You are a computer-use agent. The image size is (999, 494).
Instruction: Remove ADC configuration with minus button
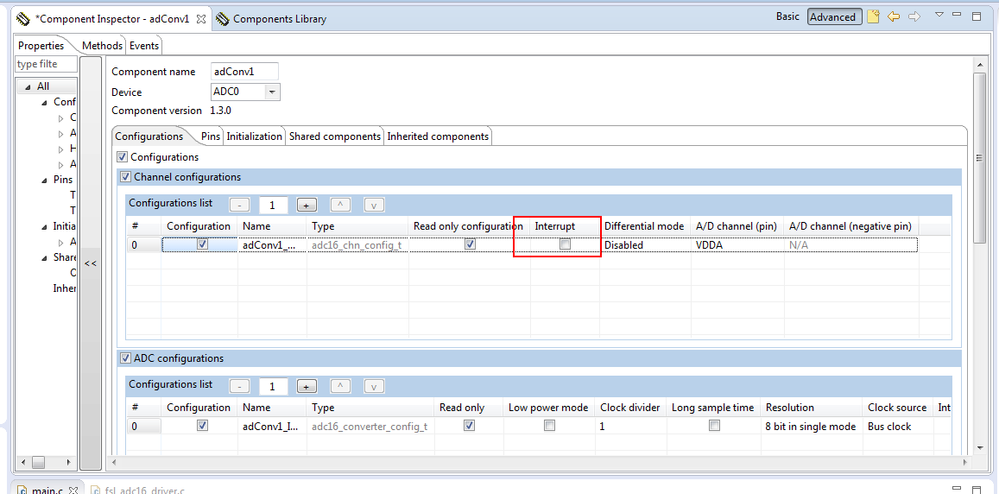click(240, 387)
